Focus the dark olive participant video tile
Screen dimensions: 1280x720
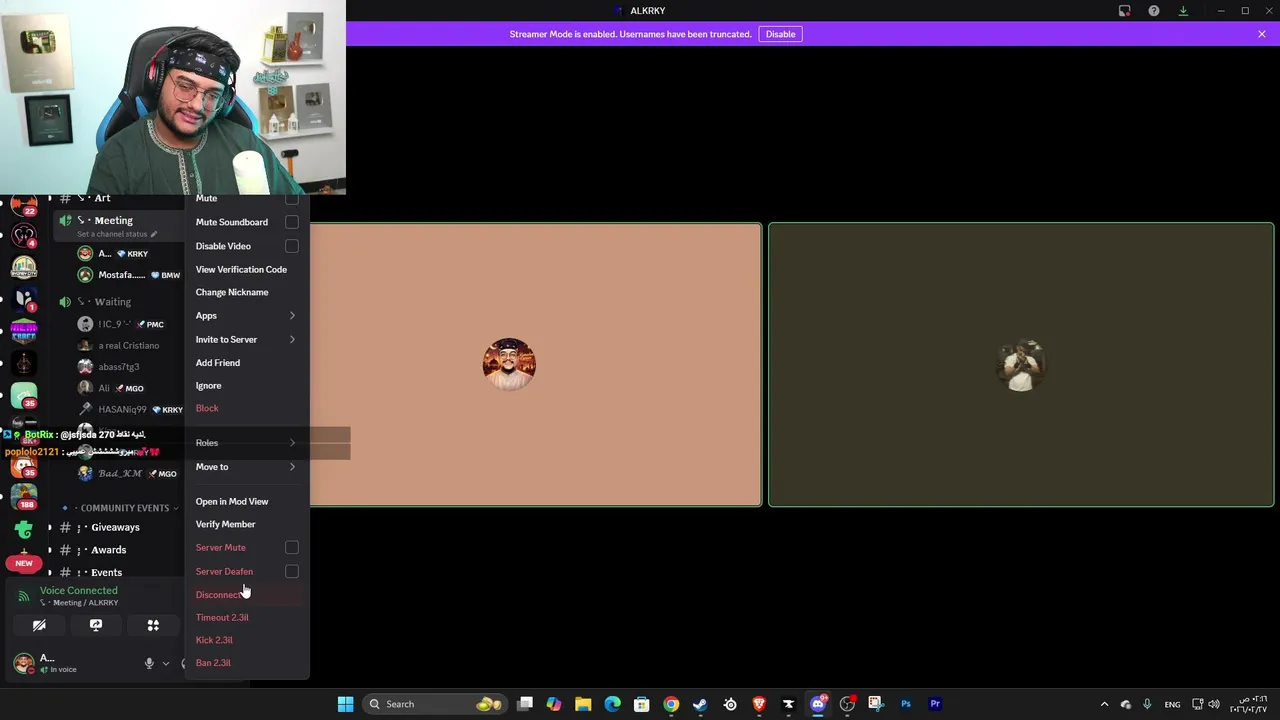1021,364
